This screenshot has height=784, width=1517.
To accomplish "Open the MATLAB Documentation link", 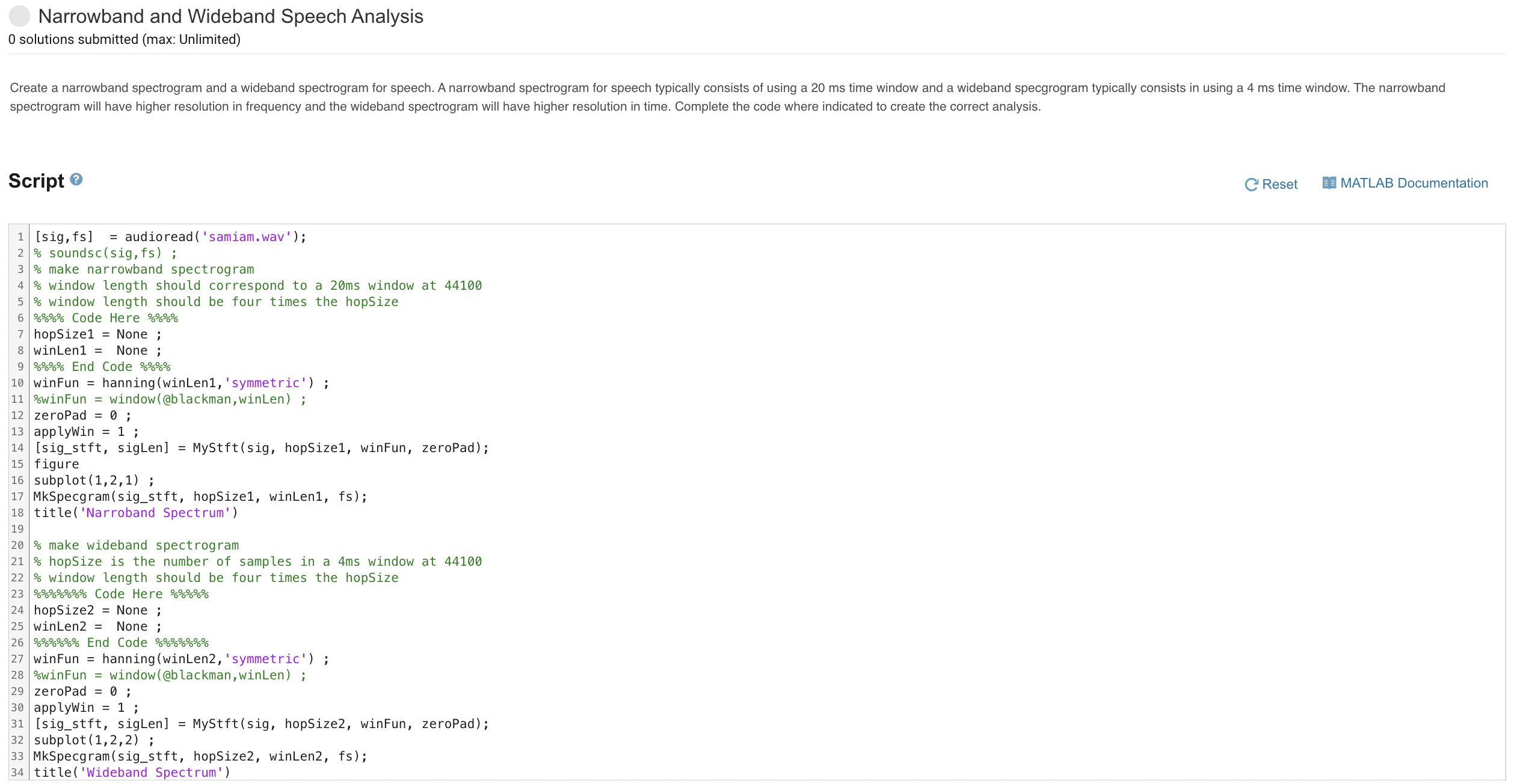I will click(x=1414, y=183).
